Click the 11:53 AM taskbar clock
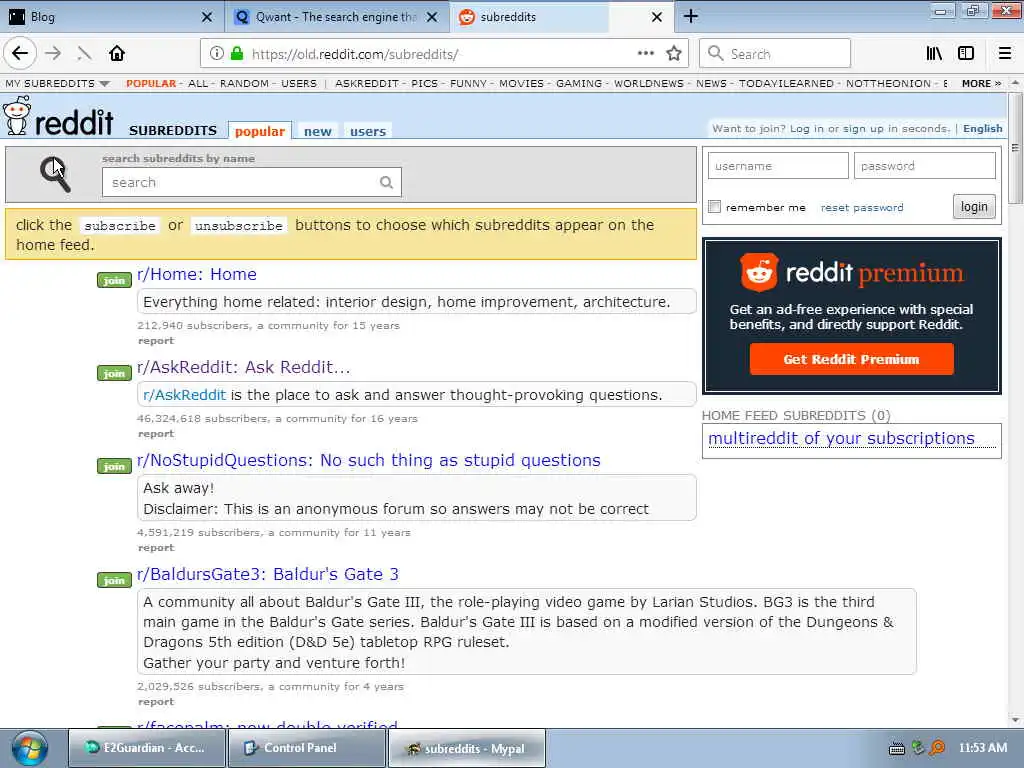 (982, 748)
